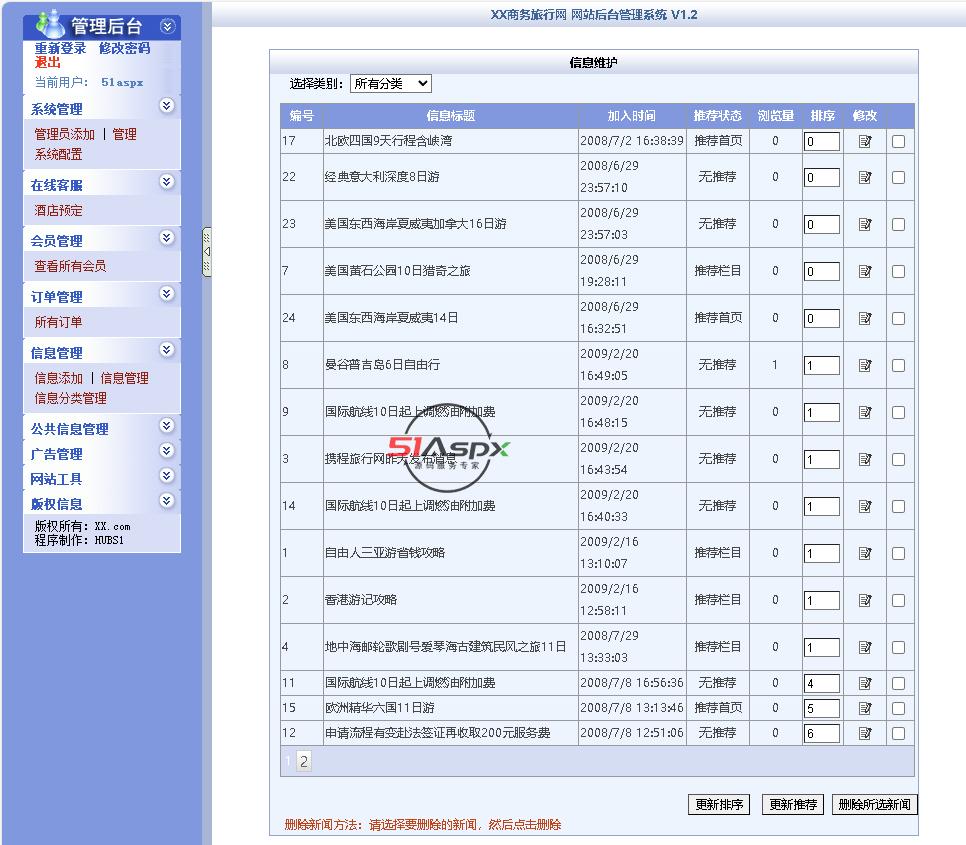Click sort order field for row 12 showing 6
This screenshot has width=966, height=845.
821,733
